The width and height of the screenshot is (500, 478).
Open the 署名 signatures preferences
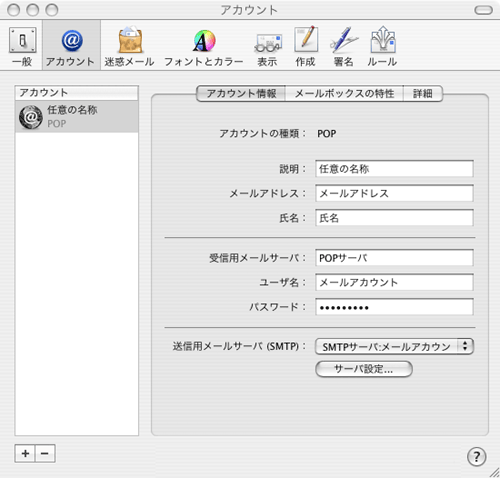[x=344, y=46]
